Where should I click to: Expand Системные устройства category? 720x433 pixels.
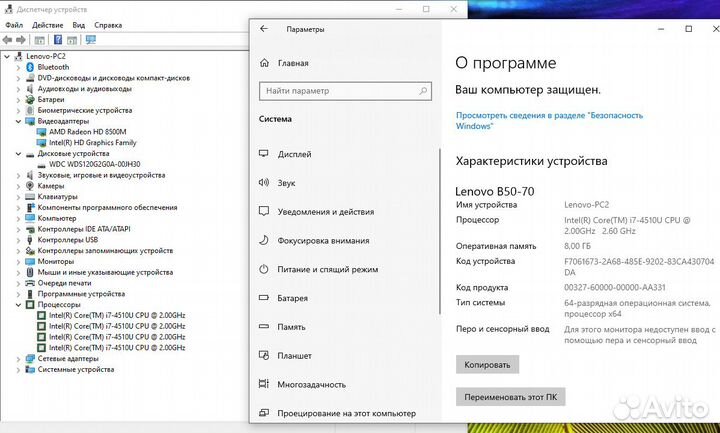coord(18,370)
